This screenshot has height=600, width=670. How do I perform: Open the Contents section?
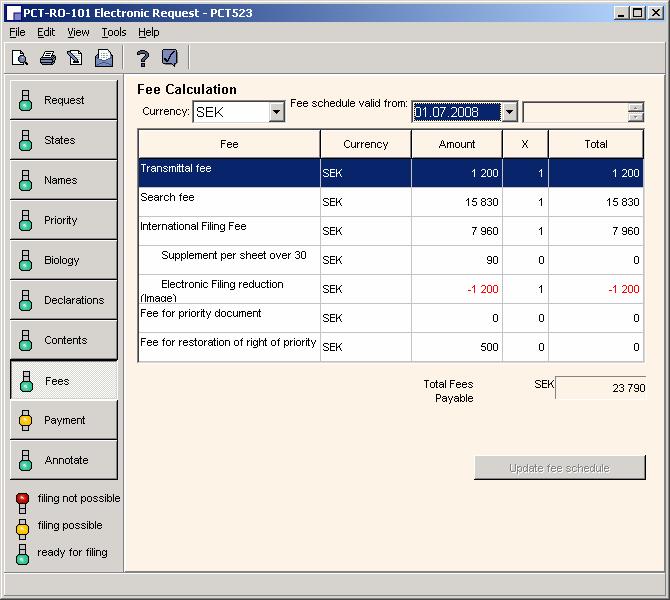[x=64, y=340]
